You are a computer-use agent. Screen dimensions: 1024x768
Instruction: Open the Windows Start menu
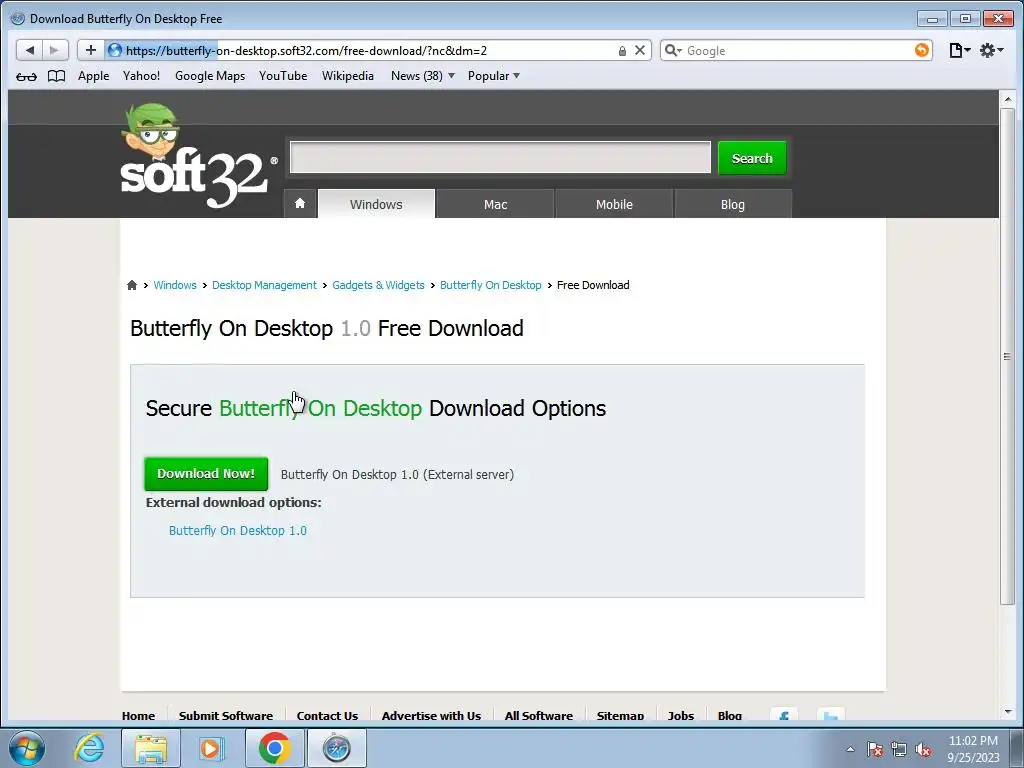[27, 748]
